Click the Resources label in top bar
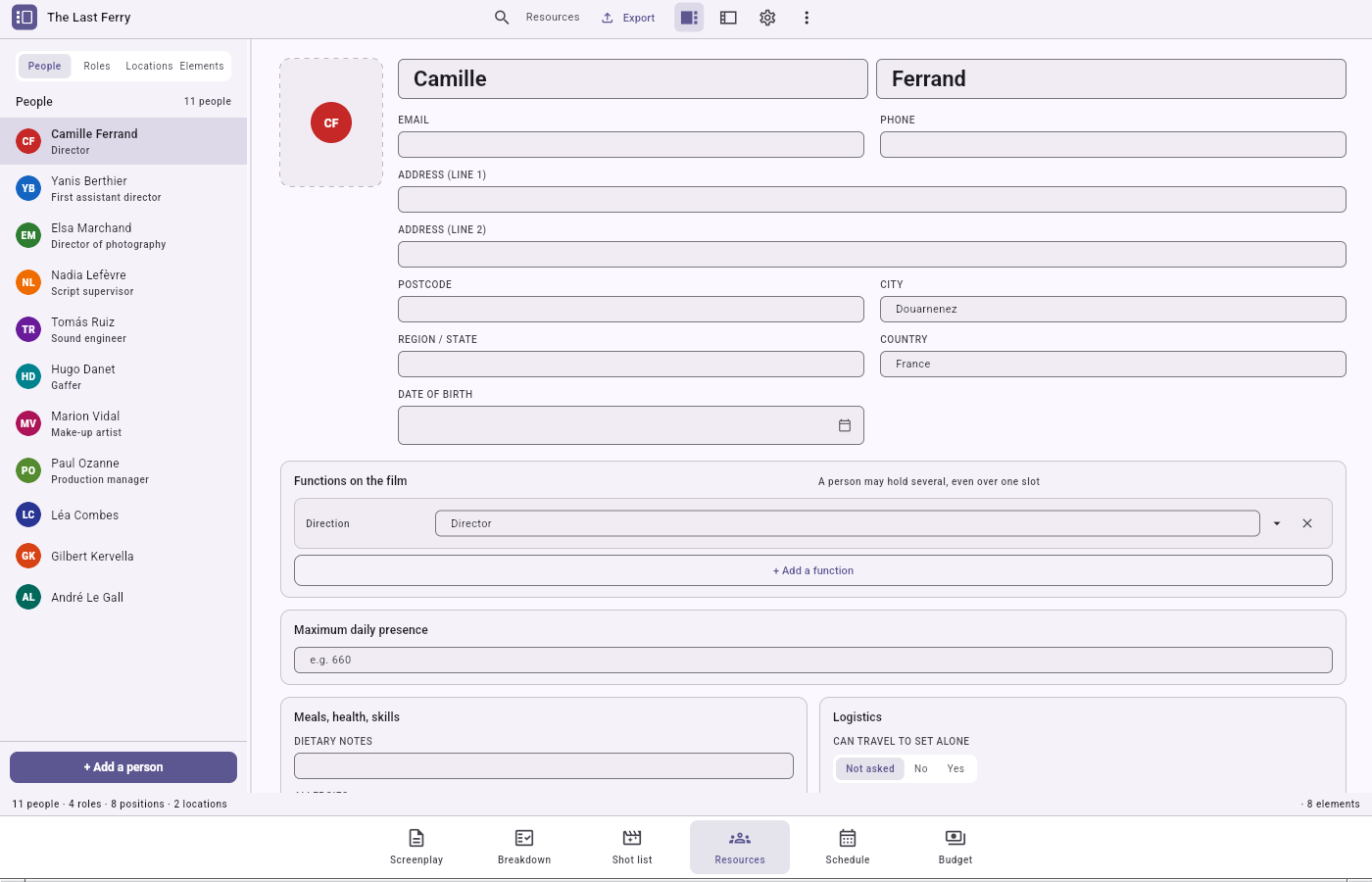This screenshot has width=1372, height=882. coord(553,18)
